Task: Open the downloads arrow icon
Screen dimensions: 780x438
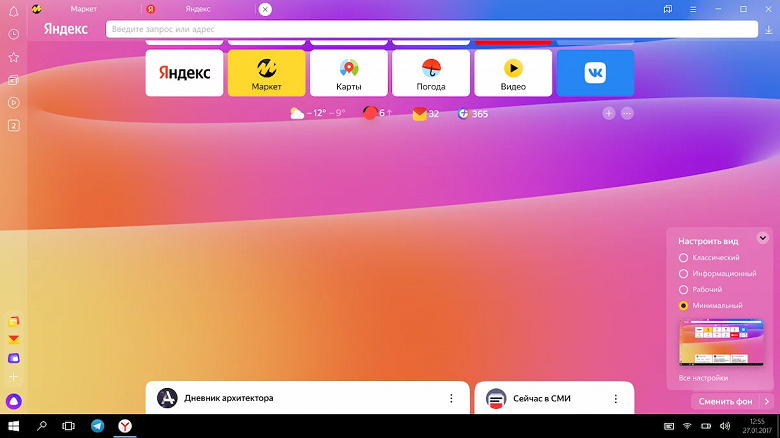Action: point(768,30)
